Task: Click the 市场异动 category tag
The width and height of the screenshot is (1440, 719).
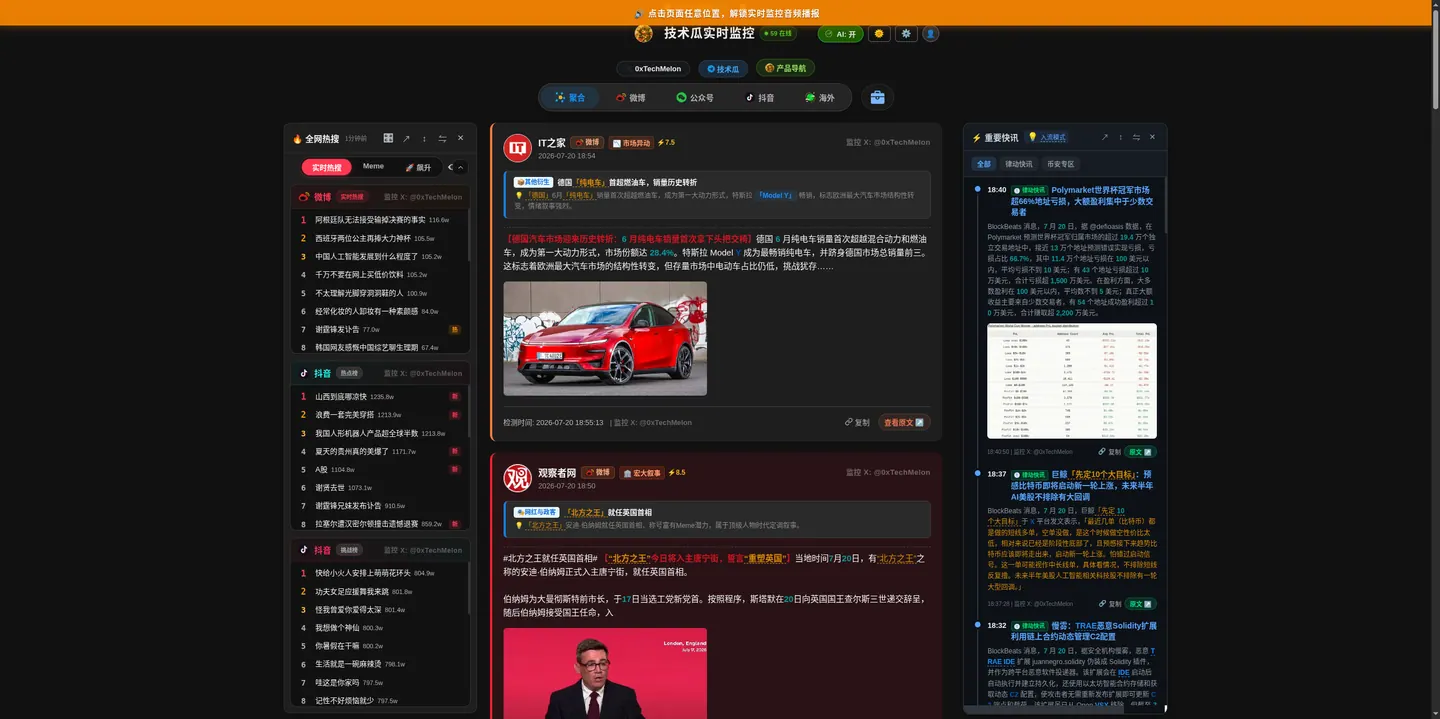Action: tap(631, 143)
